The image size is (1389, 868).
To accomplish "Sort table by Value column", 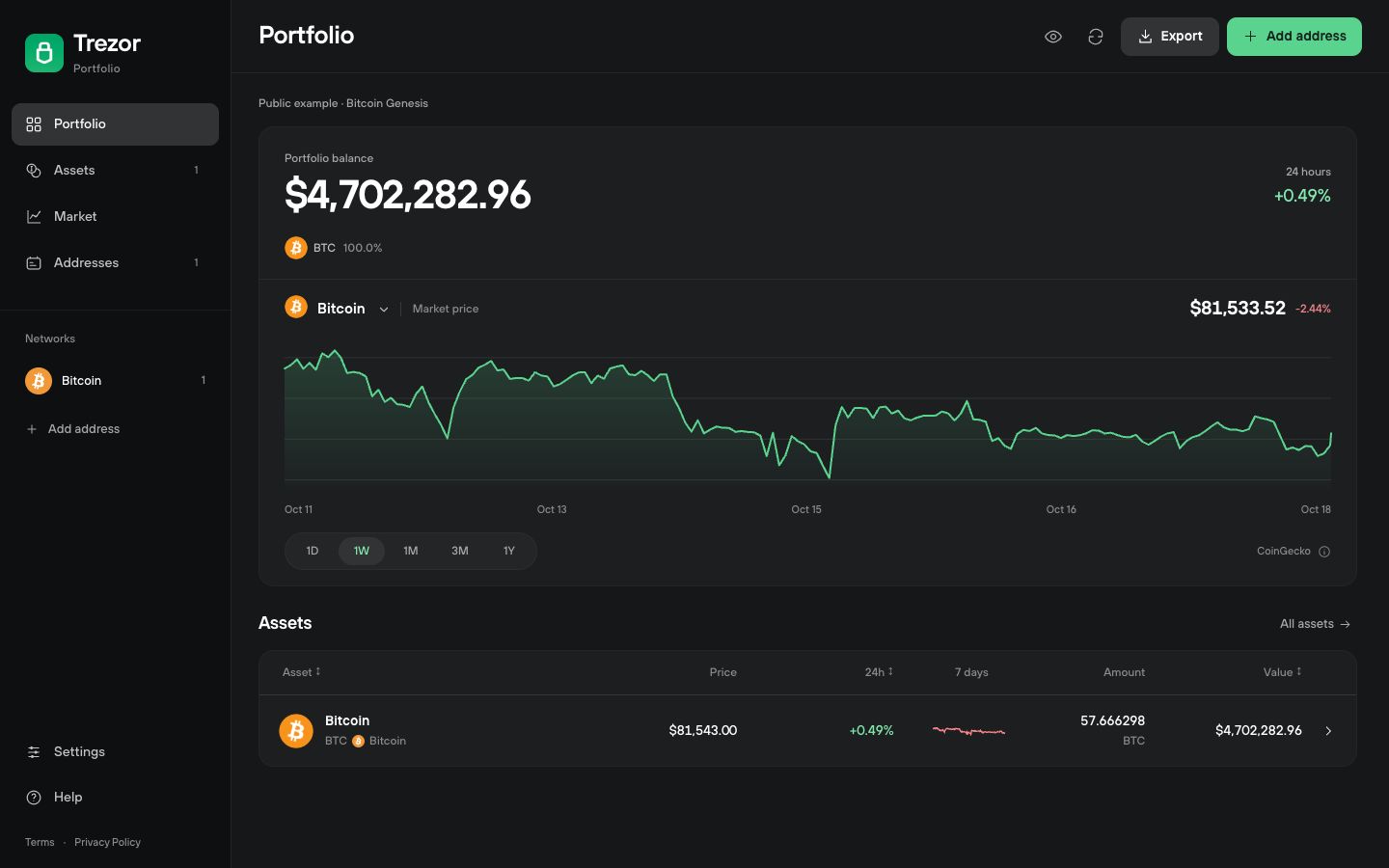I will coord(1283,672).
